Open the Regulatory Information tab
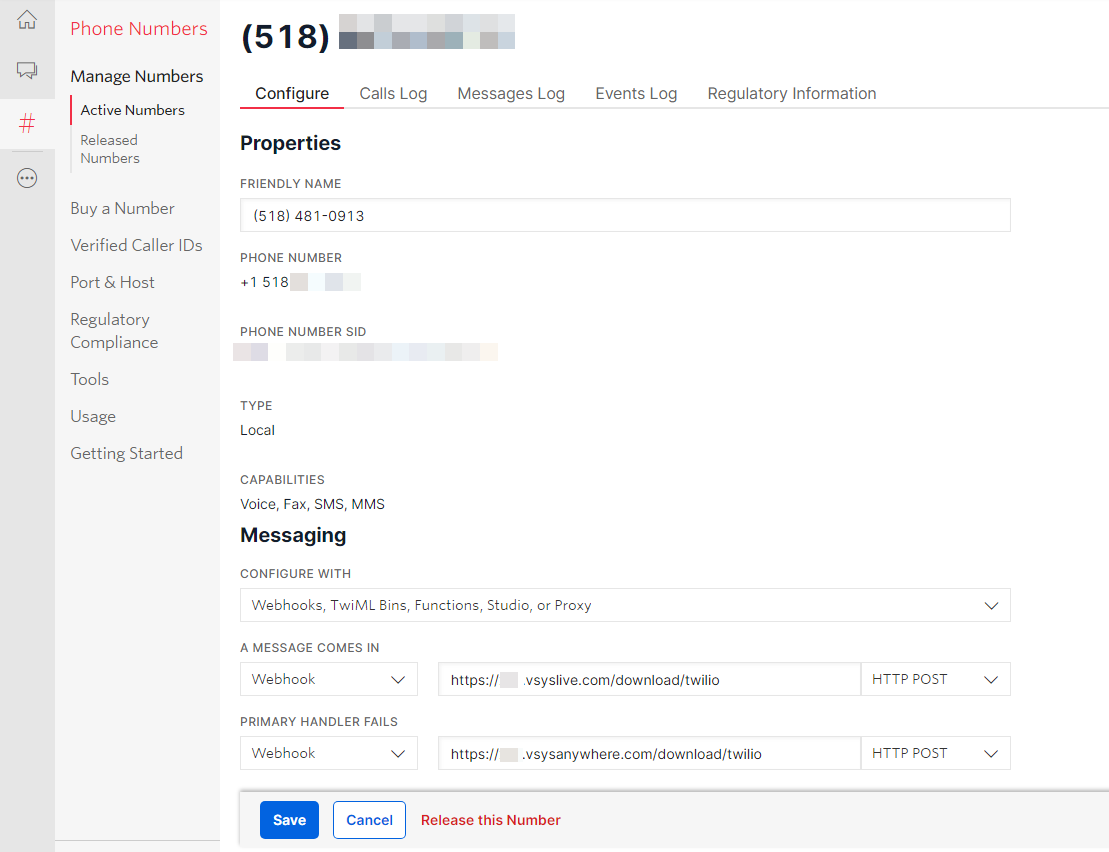The width and height of the screenshot is (1109, 852). [791, 93]
